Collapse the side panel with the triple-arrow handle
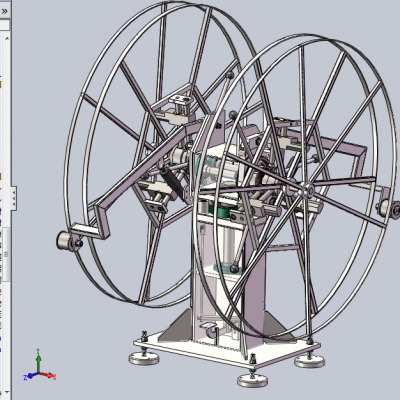Image resolution: width=400 pixels, height=400 pixels. 14,198
